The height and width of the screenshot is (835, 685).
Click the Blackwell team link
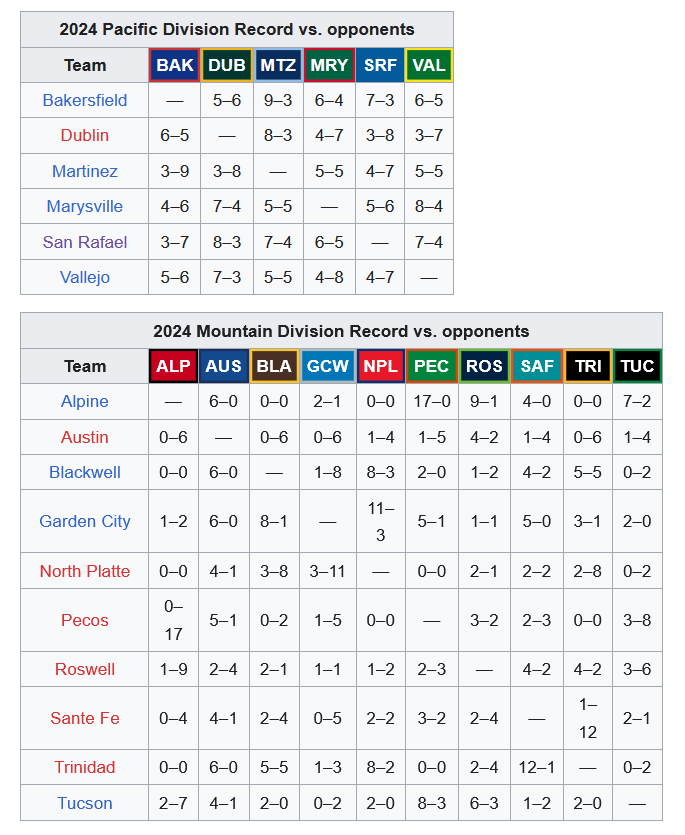(x=85, y=472)
